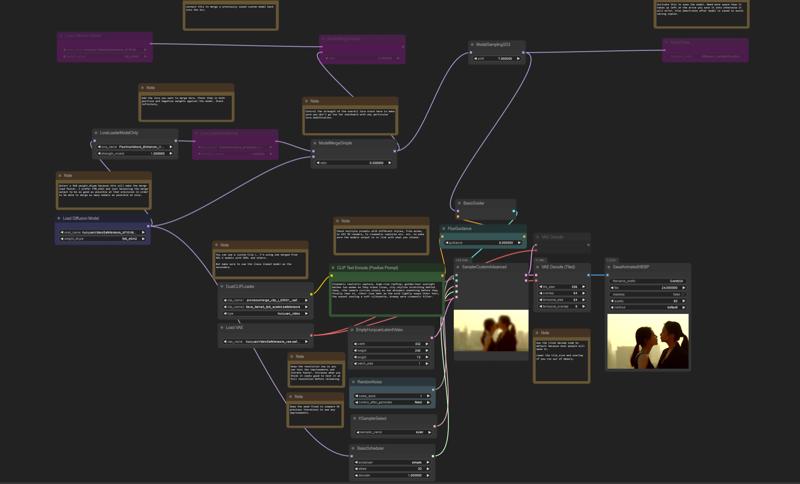This screenshot has height=484, width=800.
Task: Increase batch_size in EmptyHunyuanLatentVideo
Action: [427, 364]
